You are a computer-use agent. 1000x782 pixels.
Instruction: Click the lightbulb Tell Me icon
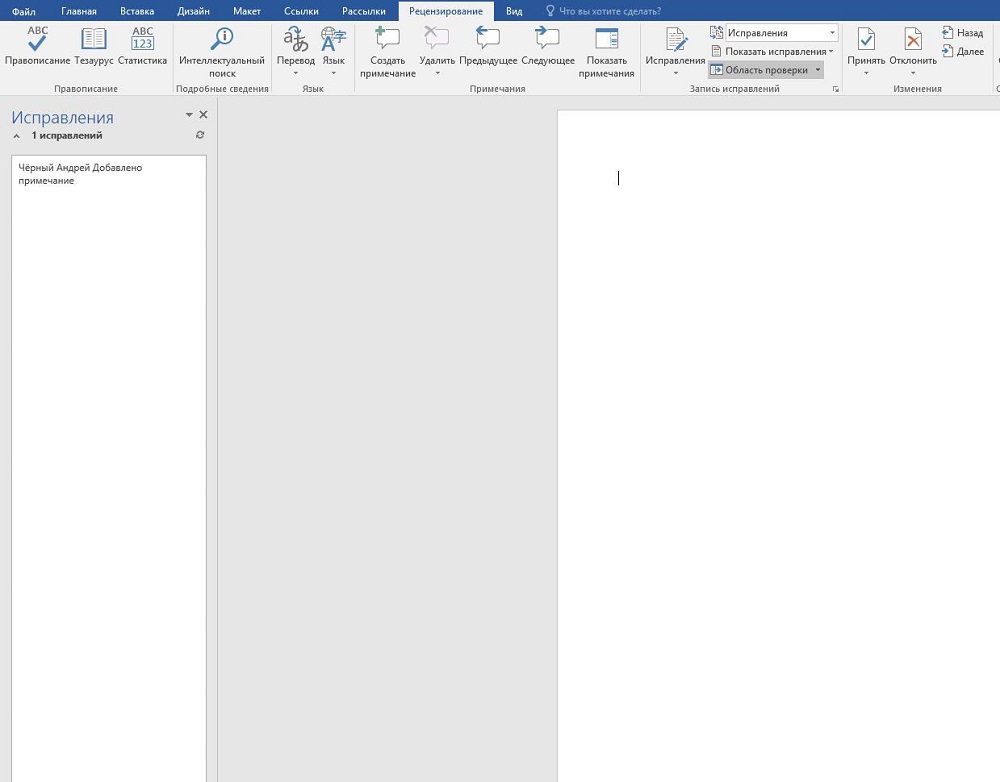[550, 11]
